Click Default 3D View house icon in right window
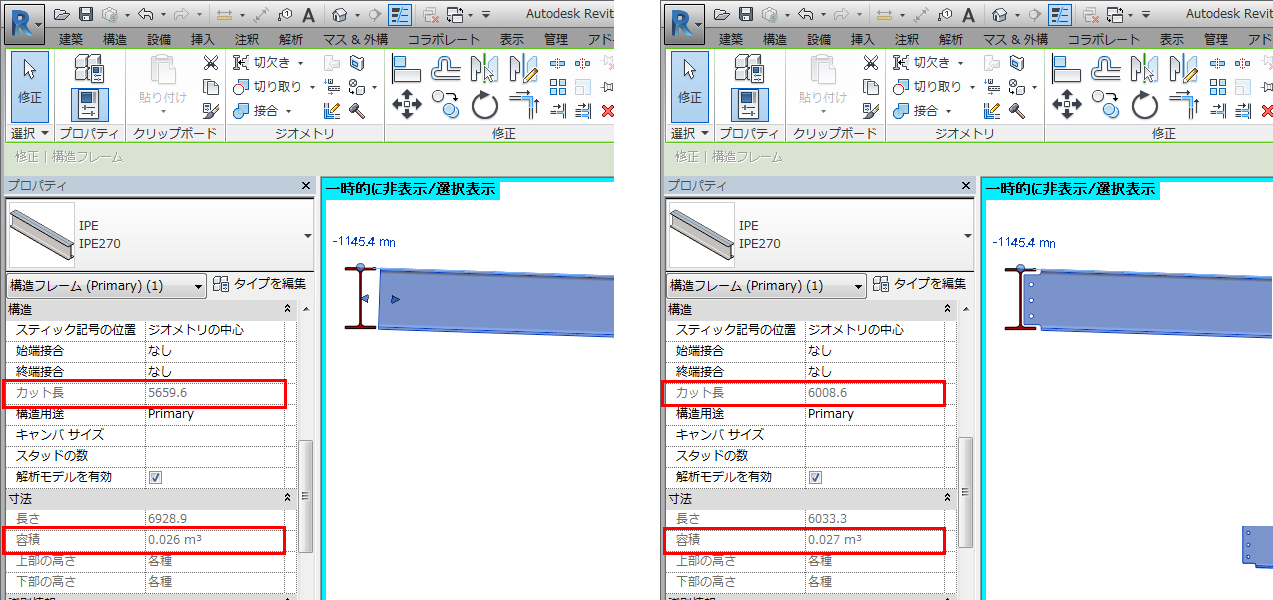Screen dimensions: 1273x600 [1000, 15]
